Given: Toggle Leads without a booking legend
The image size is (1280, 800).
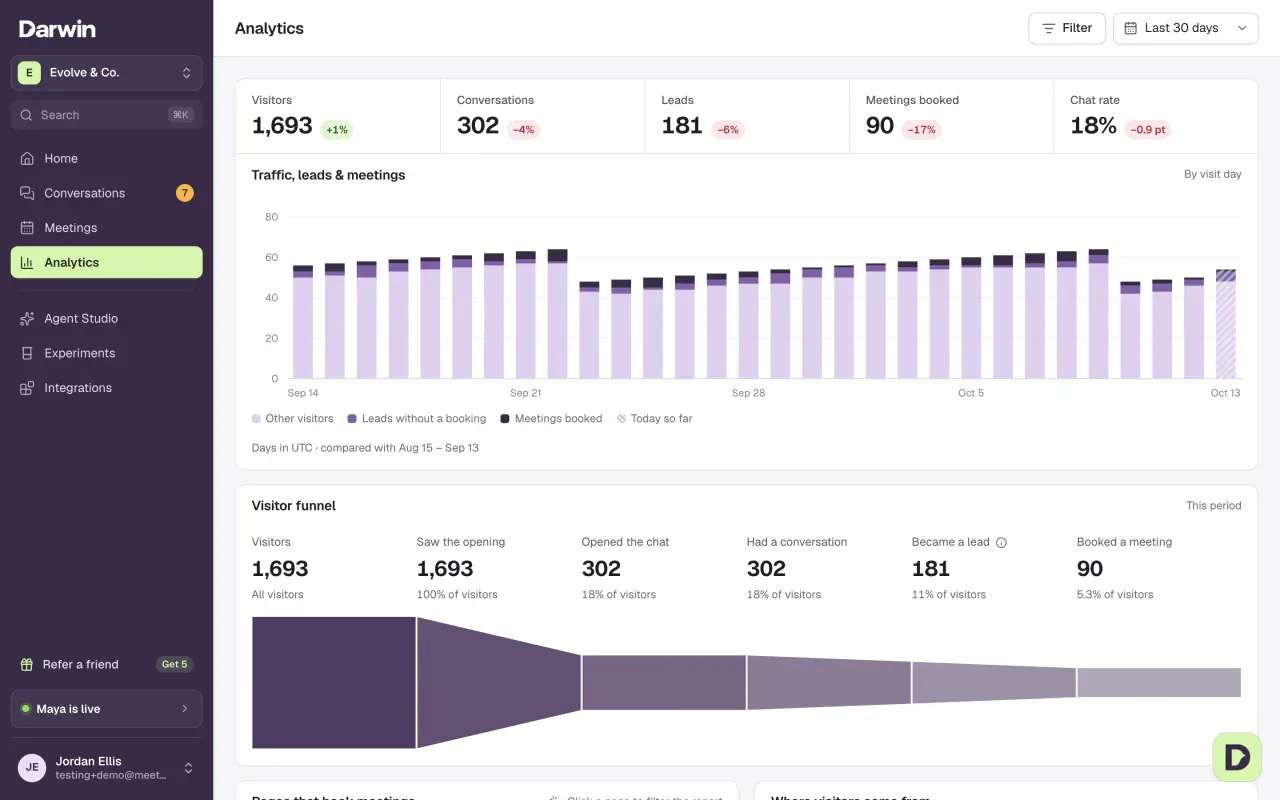Looking at the screenshot, I should (417, 419).
